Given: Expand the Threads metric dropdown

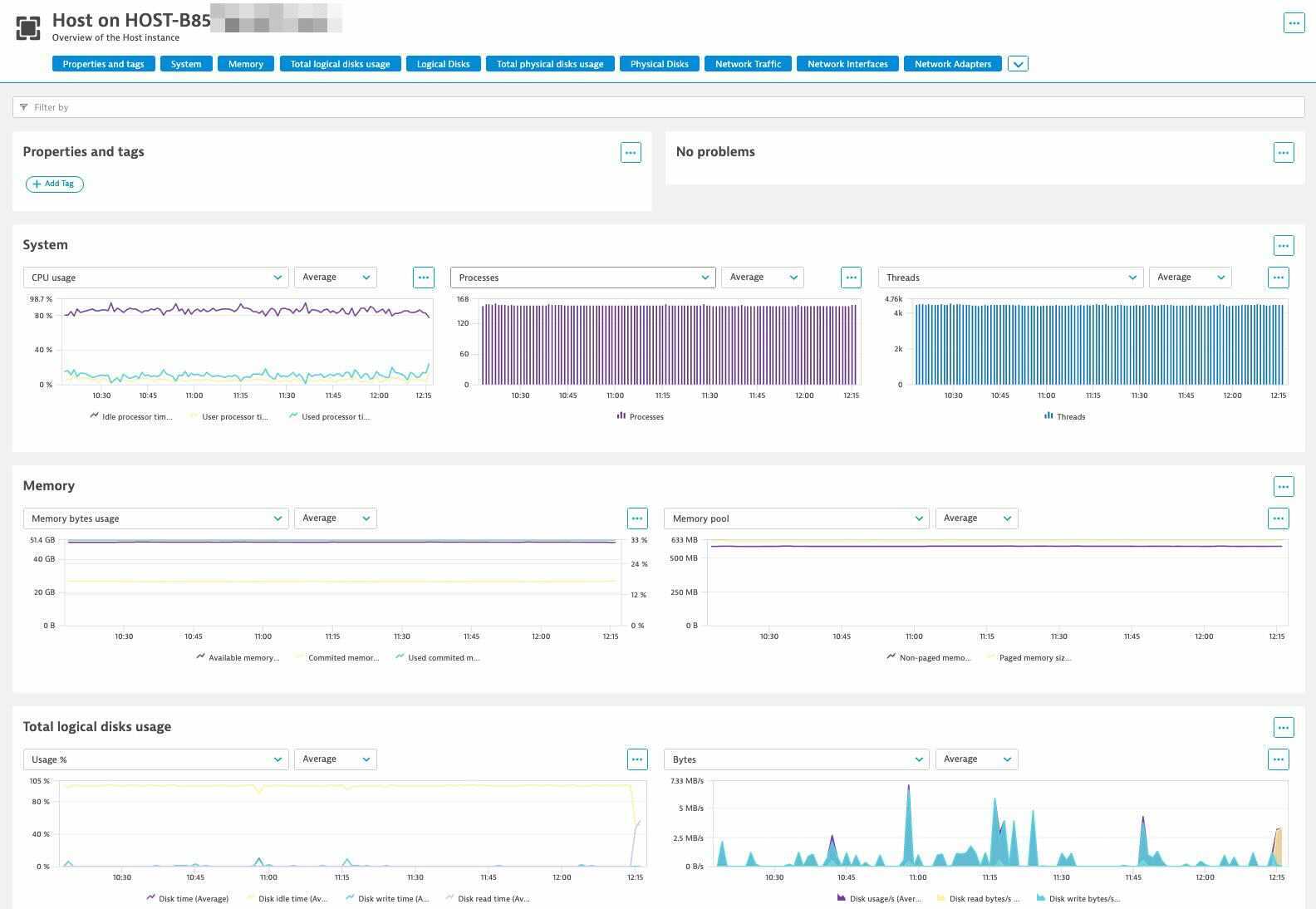Looking at the screenshot, I should coord(1010,278).
